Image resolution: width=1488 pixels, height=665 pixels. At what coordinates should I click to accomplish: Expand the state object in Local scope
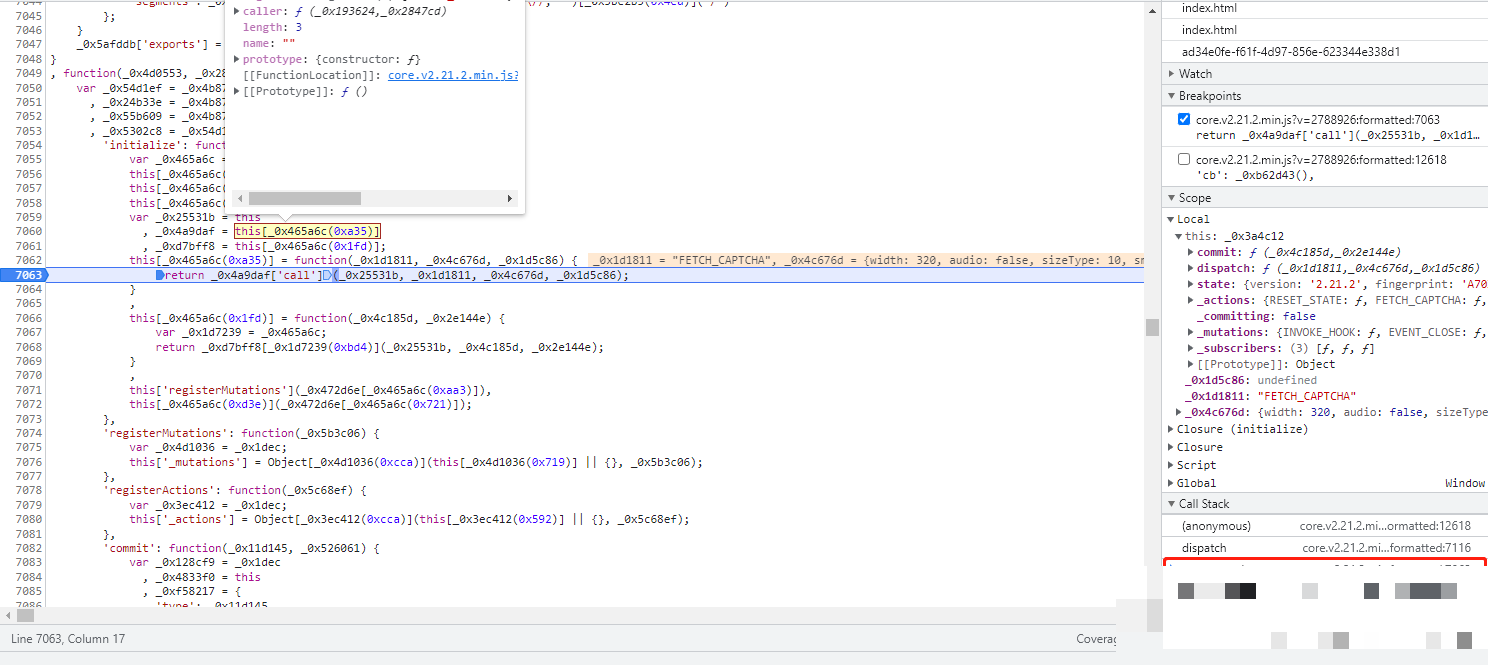tap(1190, 284)
